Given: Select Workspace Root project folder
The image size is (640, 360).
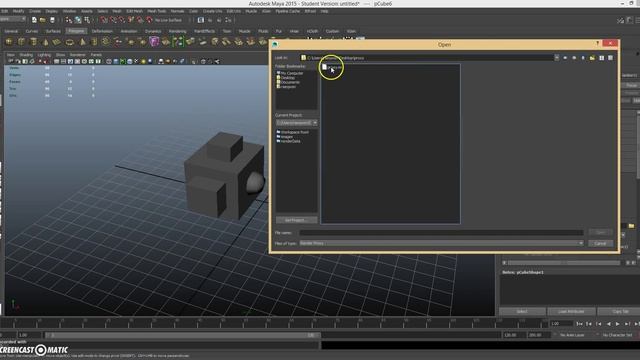Looking at the screenshot, I should click(294, 132).
